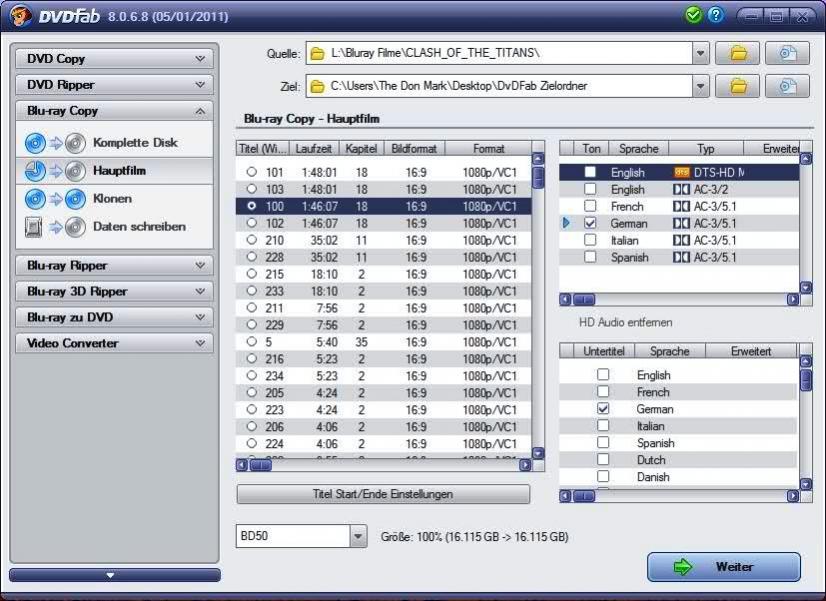
Task: Select the title 5 row with 35 chapters
Action: click(384, 342)
